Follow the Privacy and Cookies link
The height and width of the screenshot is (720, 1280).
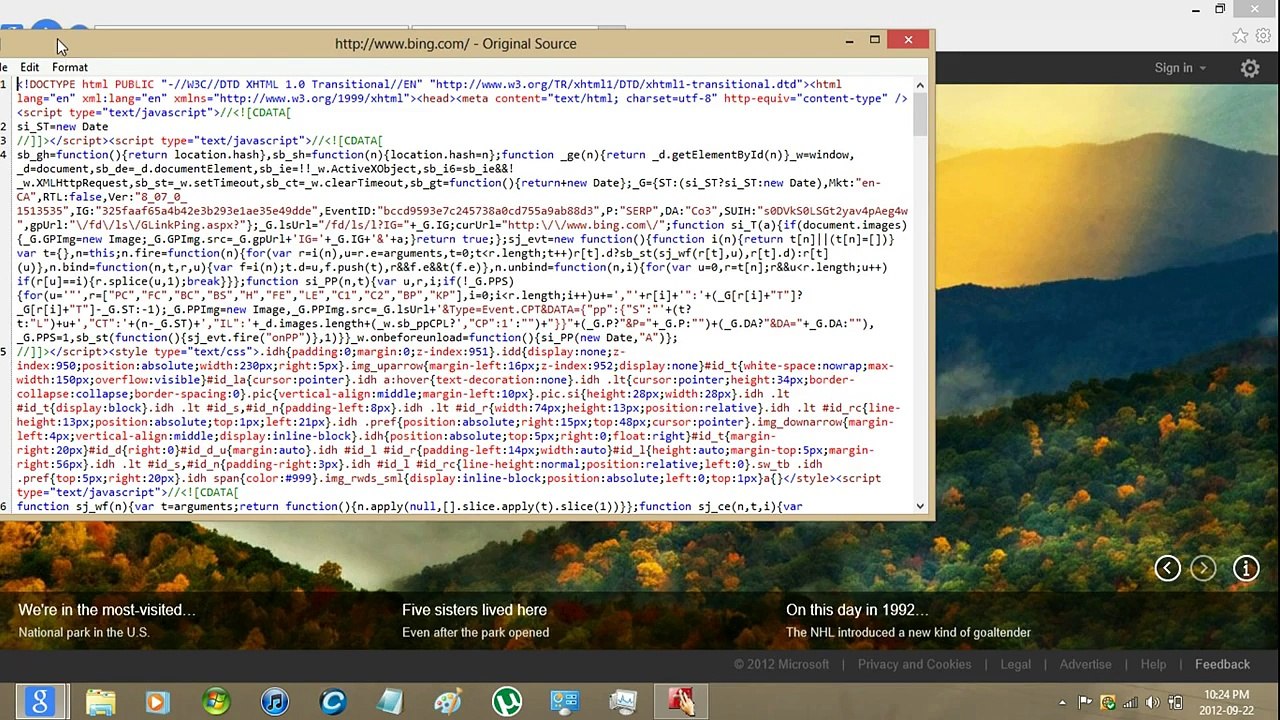(914, 664)
